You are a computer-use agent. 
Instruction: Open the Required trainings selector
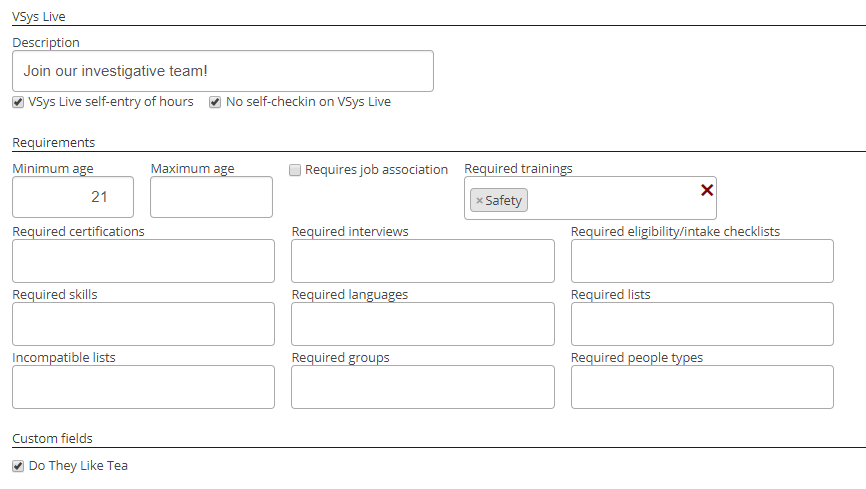point(610,199)
